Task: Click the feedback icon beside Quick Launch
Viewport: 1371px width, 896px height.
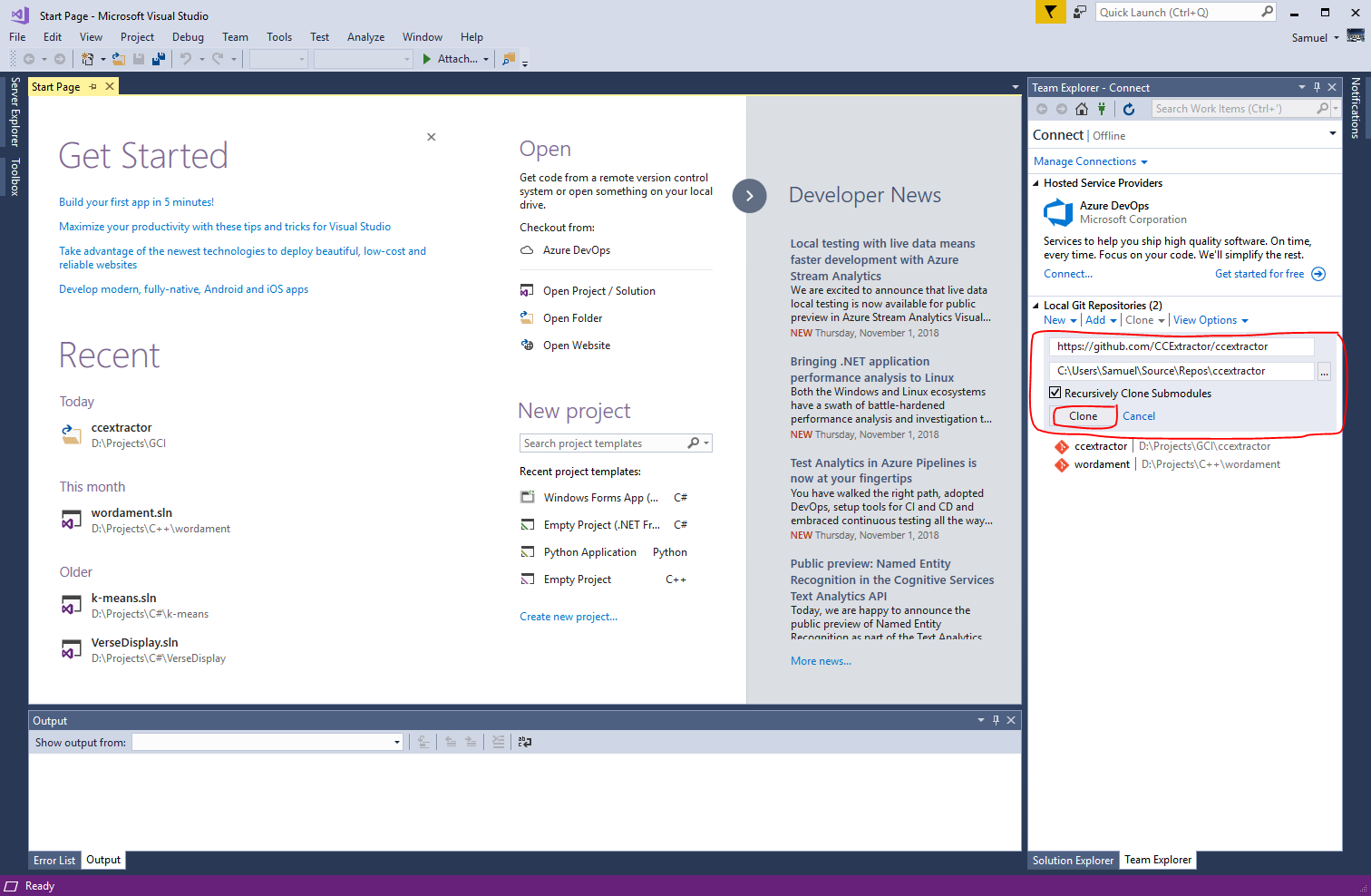Action: coord(1080,12)
